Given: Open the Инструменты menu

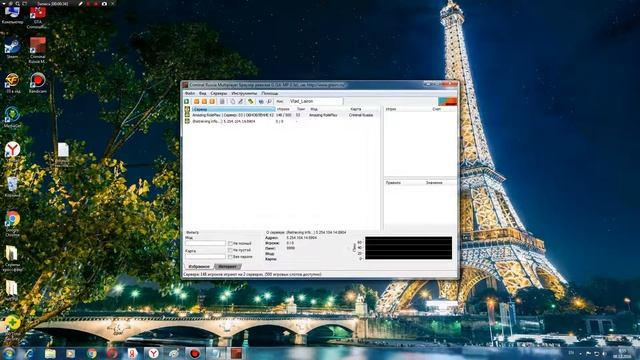Looking at the screenshot, I should (244, 93).
